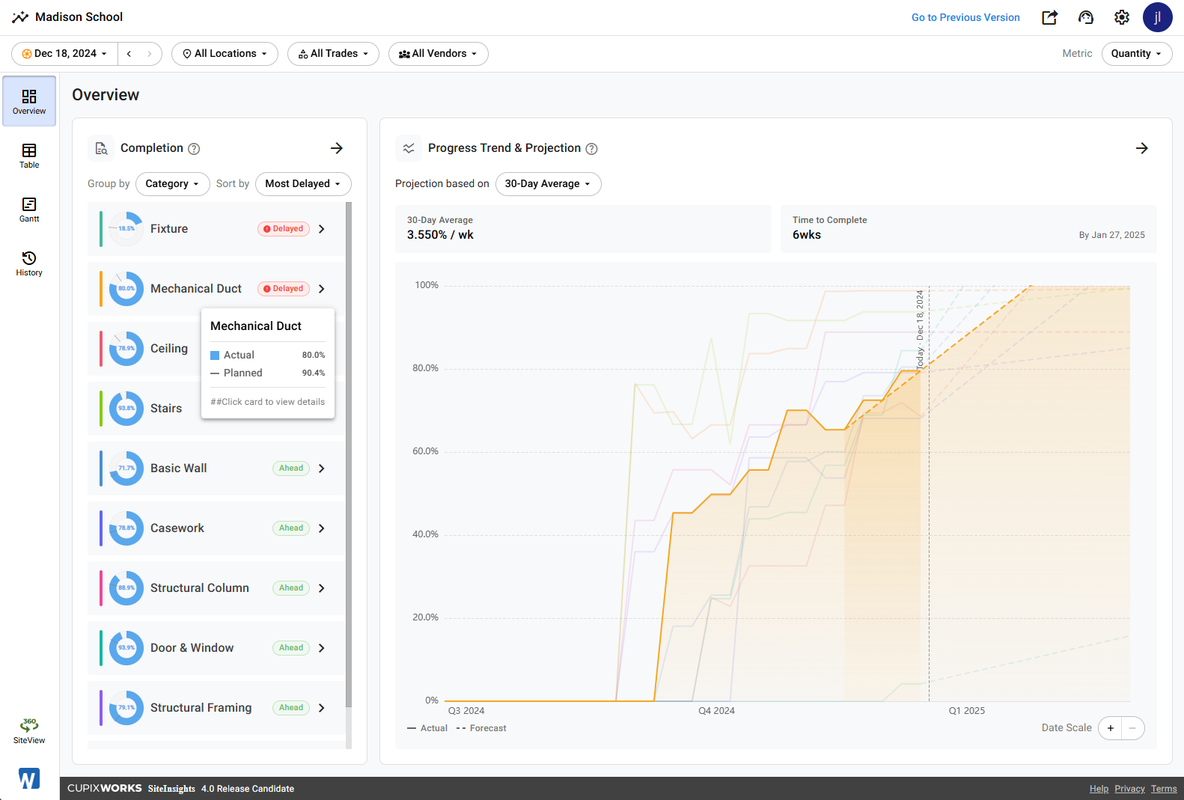The width and height of the screenshot is (1184, 800).
Task: Click the support headset icon
Action: tap(1085, 17)
